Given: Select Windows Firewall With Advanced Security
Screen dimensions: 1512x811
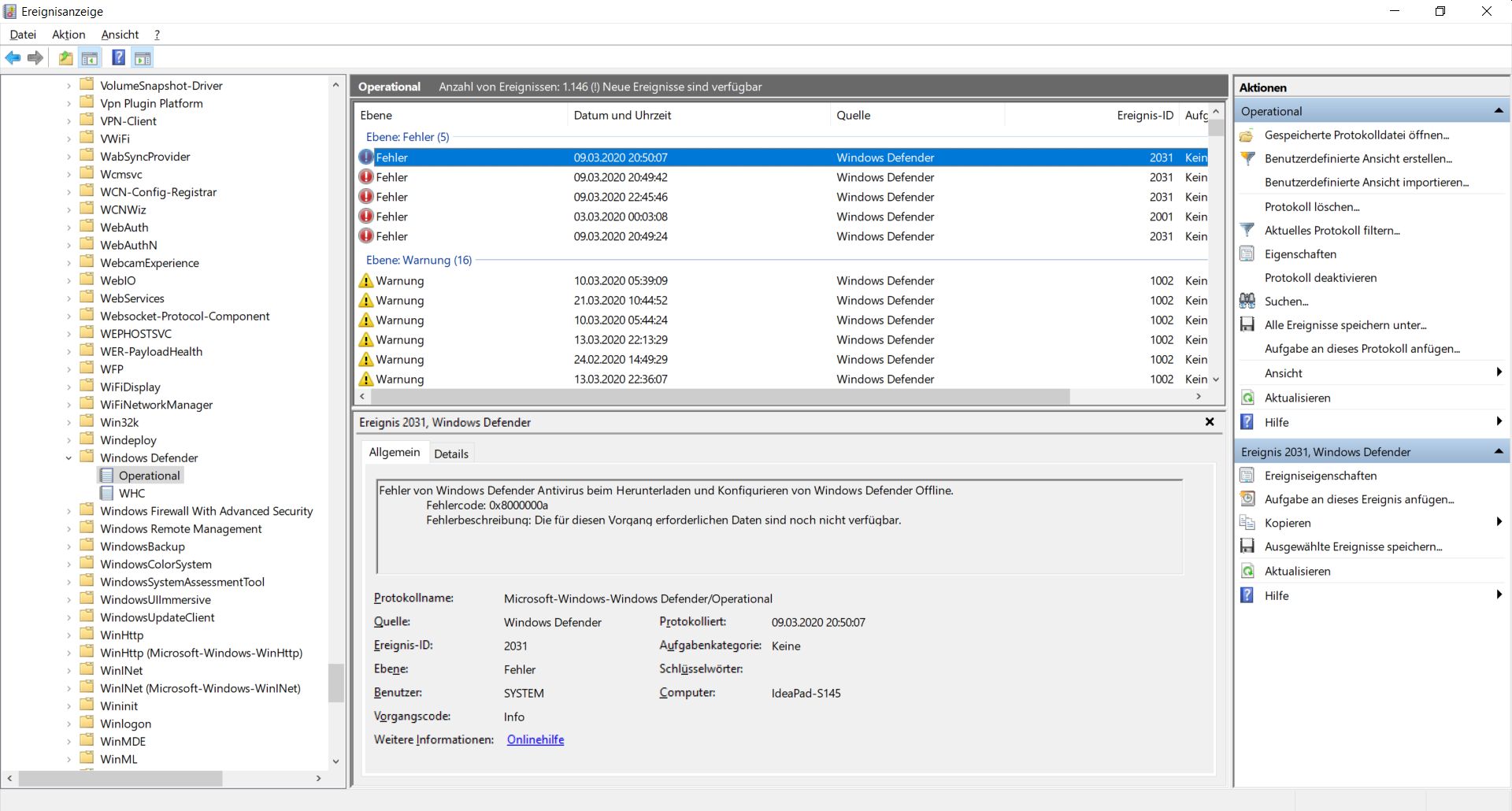Looking at the screenshot, I should [206, 511].
